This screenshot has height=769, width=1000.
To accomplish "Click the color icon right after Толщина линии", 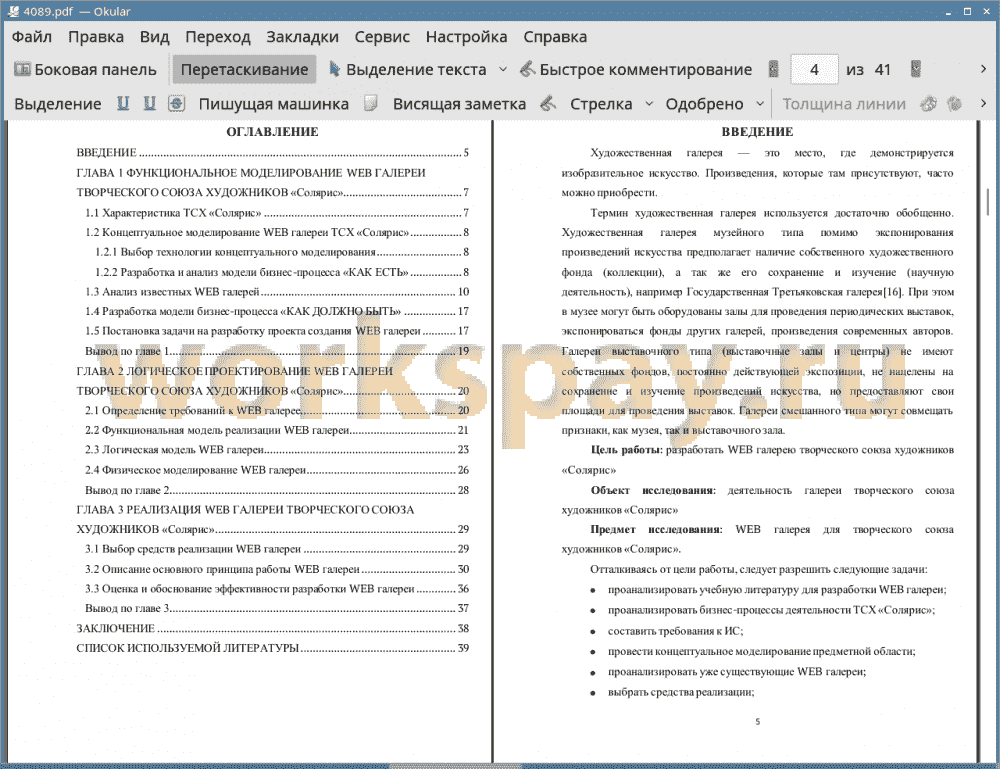I will [929, 103].
